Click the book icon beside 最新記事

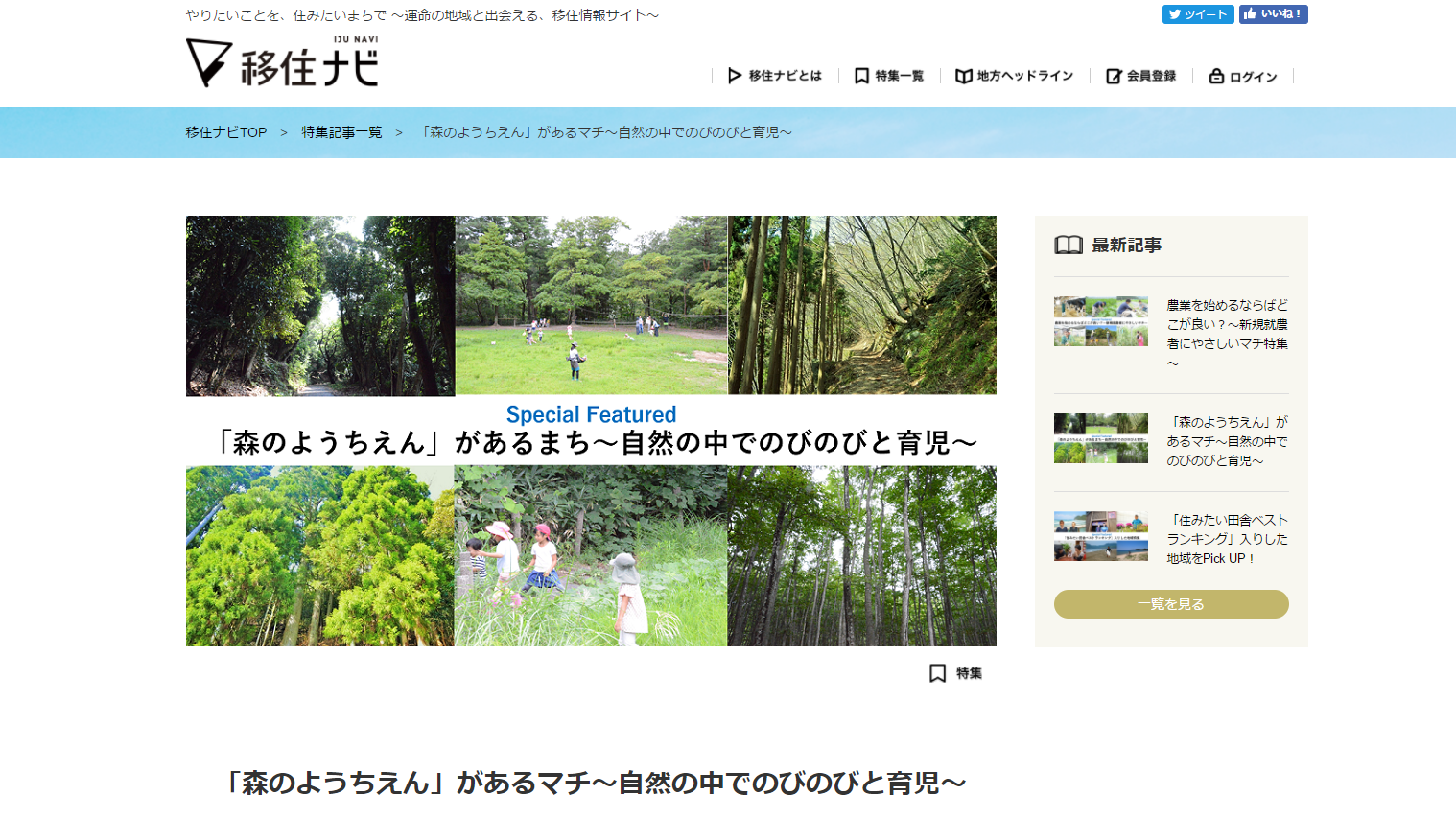tap(1069, 246)
